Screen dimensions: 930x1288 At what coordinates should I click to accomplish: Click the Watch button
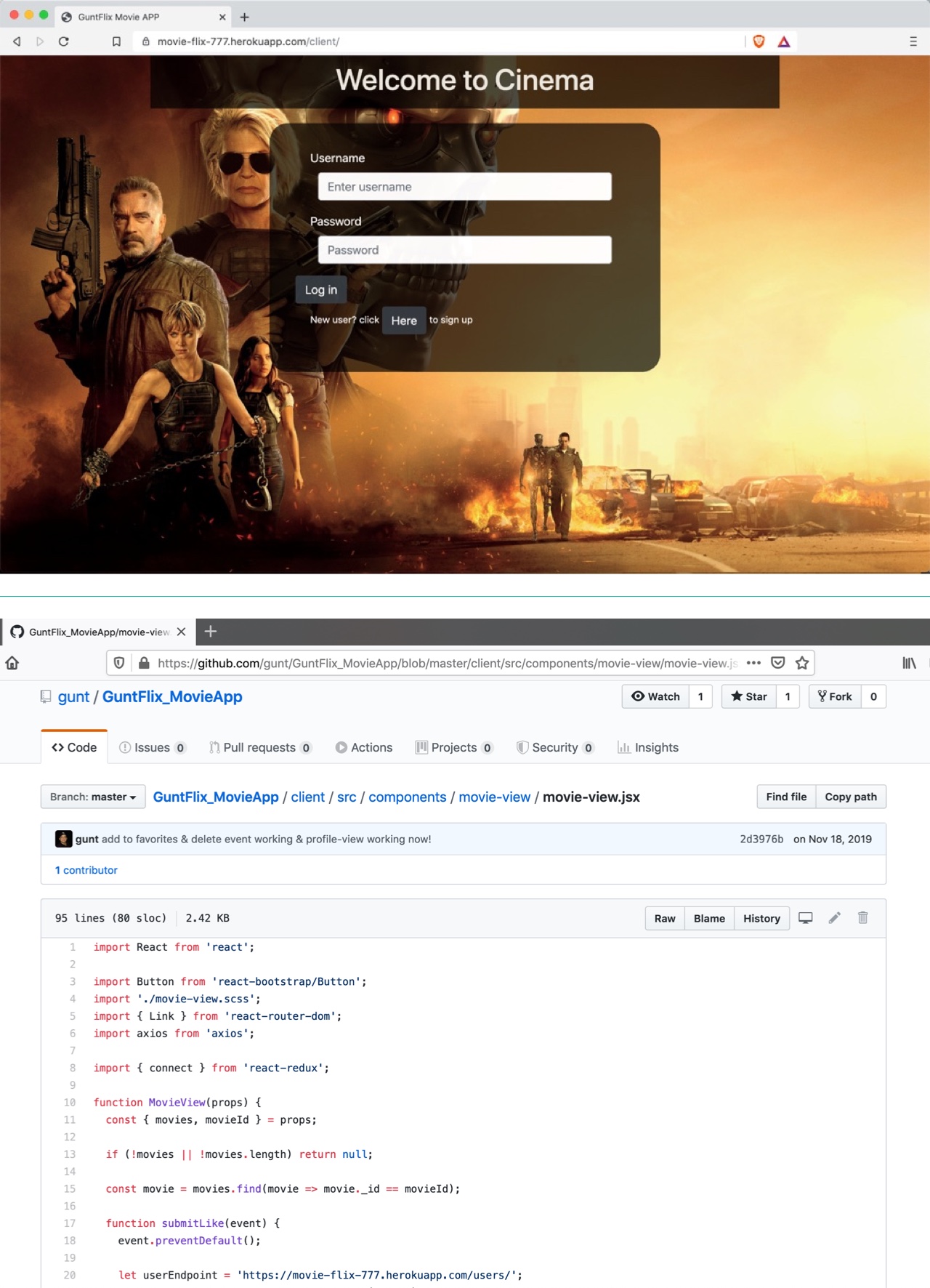coord(656,696)
